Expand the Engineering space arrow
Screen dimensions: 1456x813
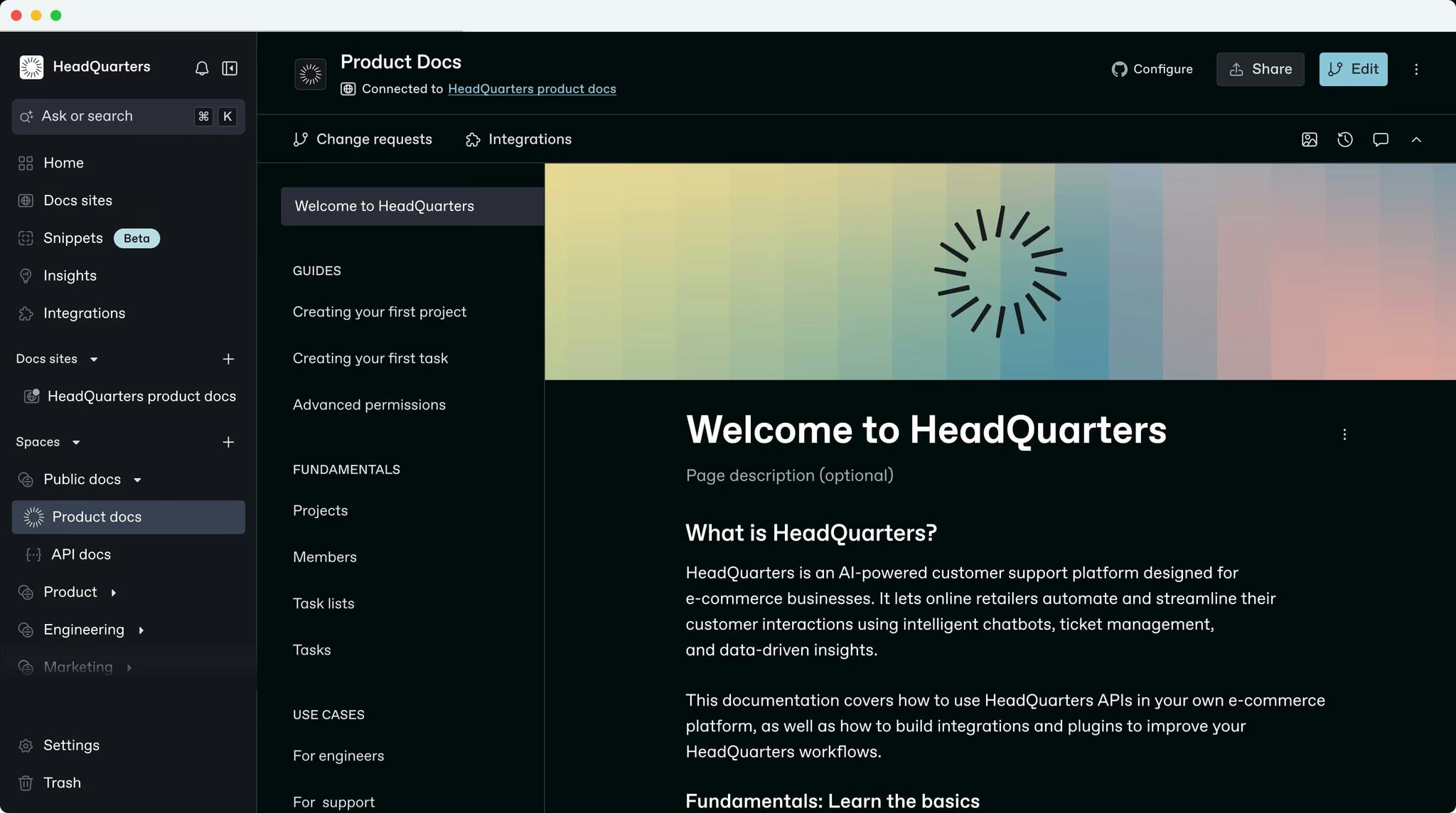(141, 630)
